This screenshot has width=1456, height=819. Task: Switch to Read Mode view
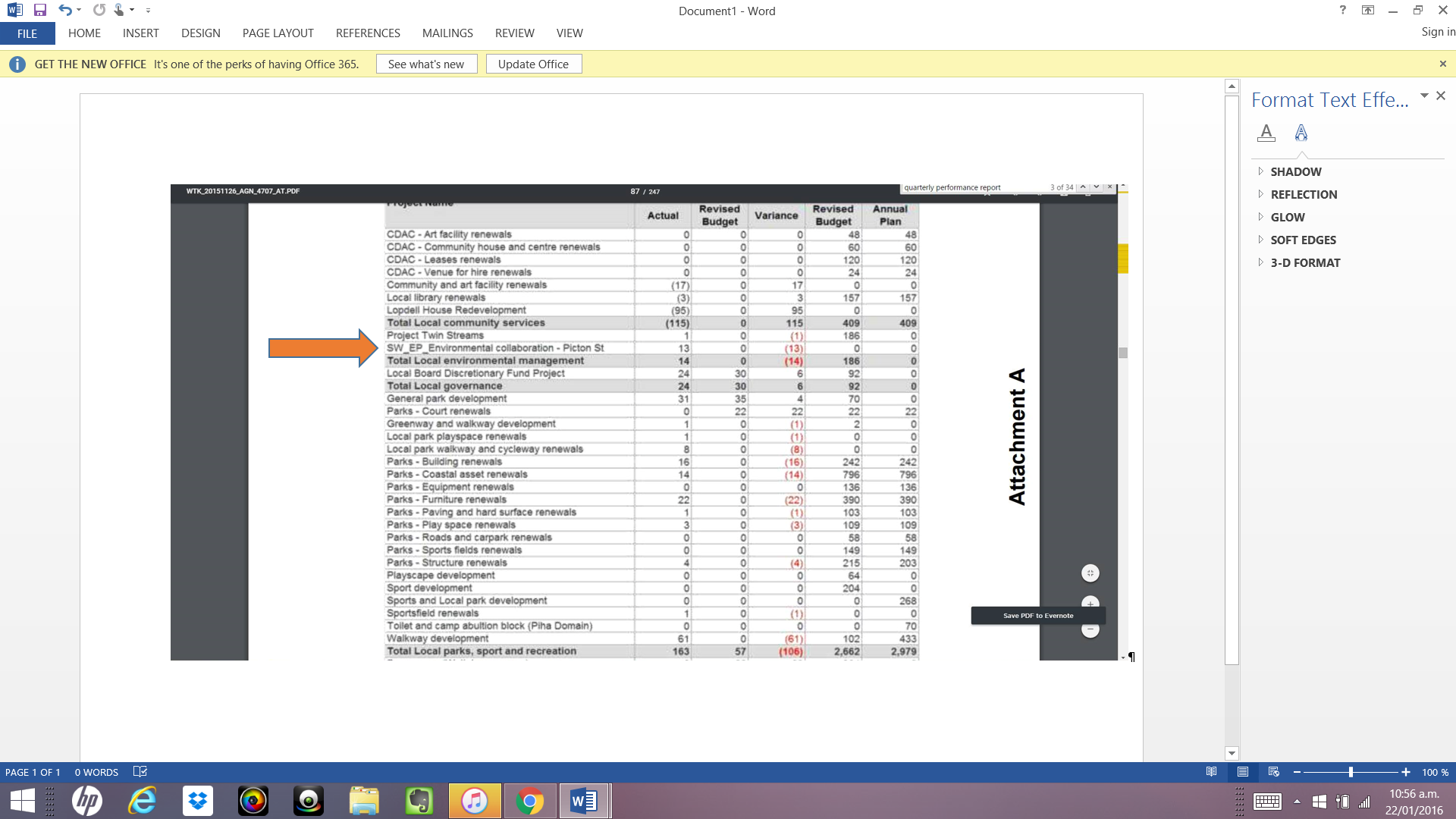point(1211,772)
